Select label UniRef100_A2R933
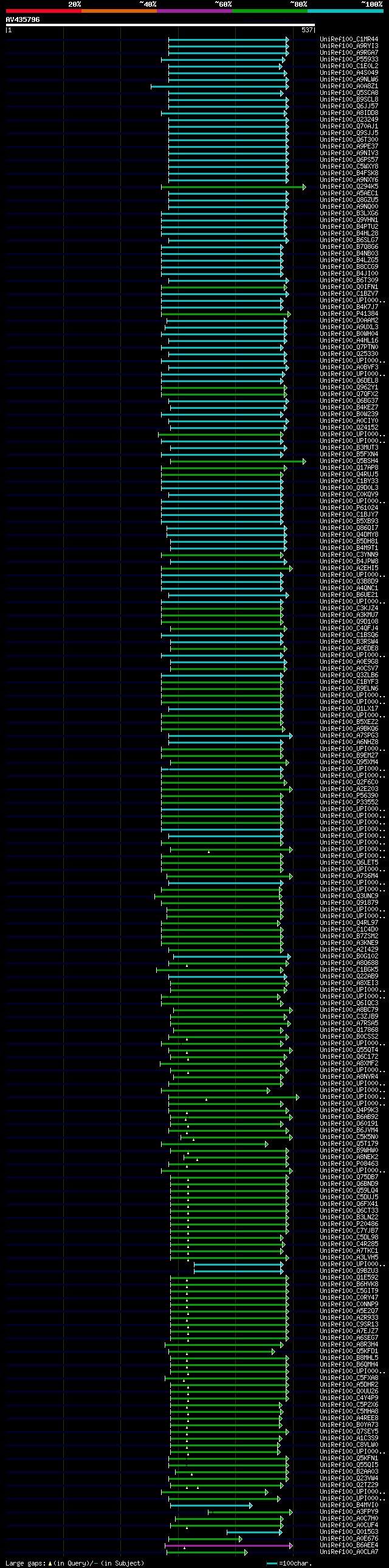The width and height of the screenshot is (389, 1568). pos(349,1318)
